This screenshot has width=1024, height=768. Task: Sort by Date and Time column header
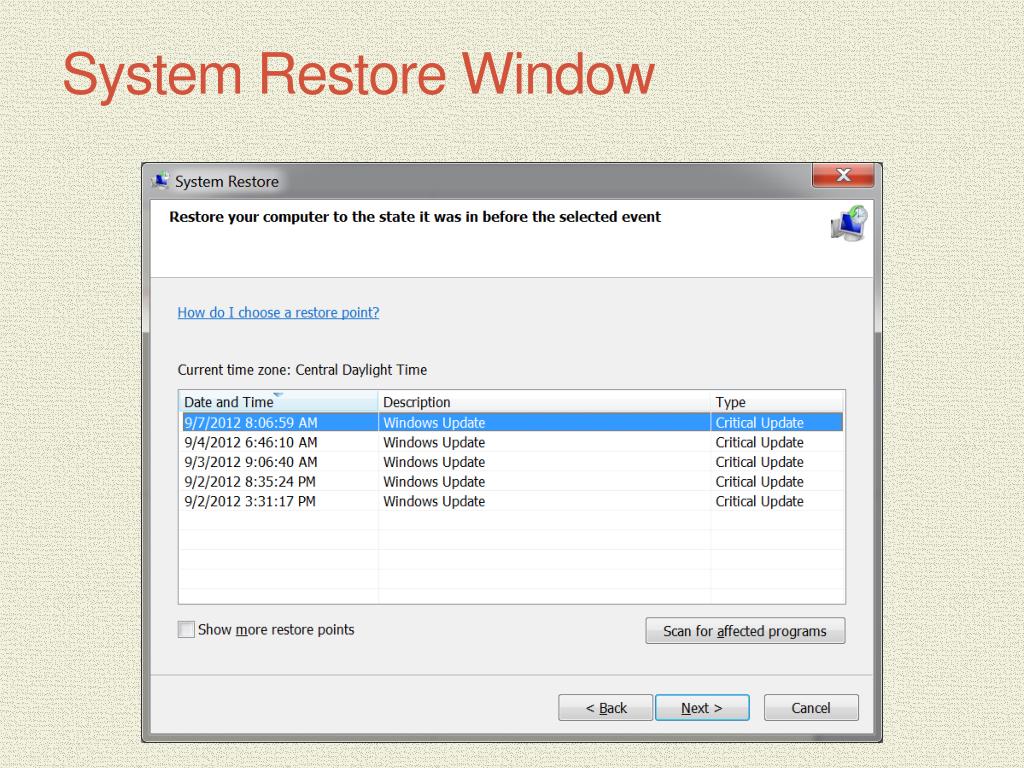click(x=278, y=402)
